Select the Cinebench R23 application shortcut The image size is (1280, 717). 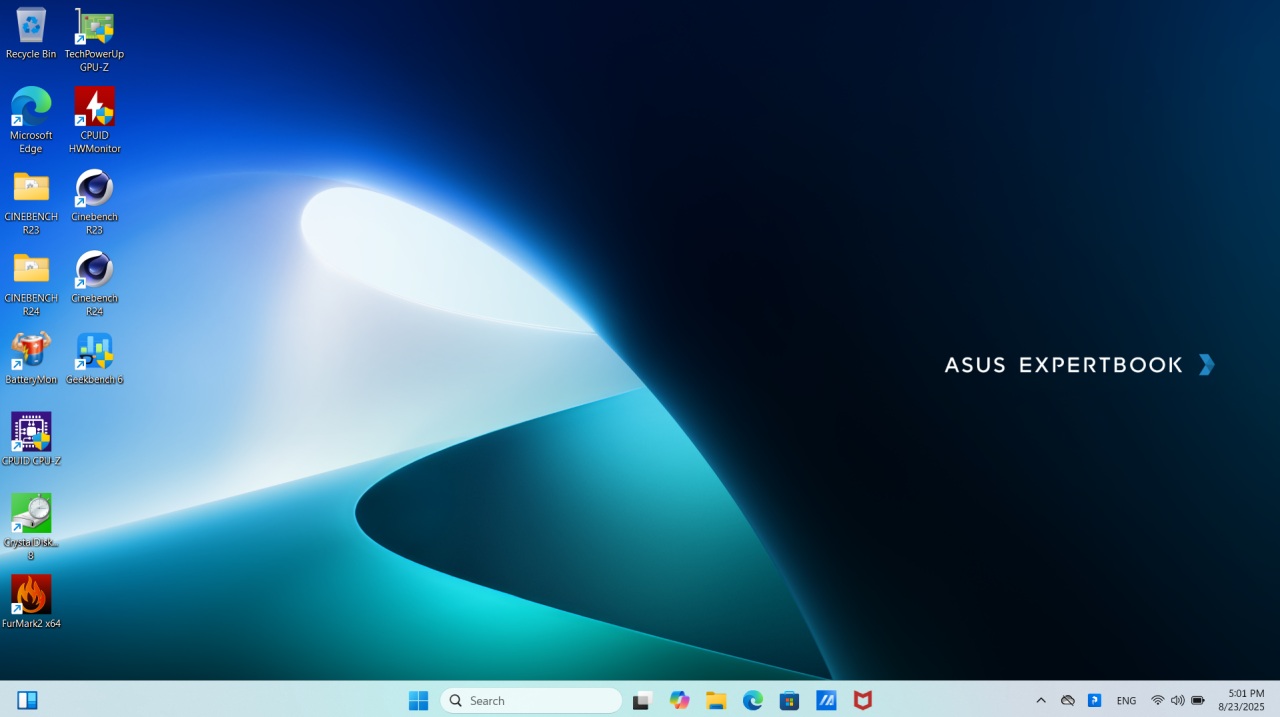[x=94, y=189]
